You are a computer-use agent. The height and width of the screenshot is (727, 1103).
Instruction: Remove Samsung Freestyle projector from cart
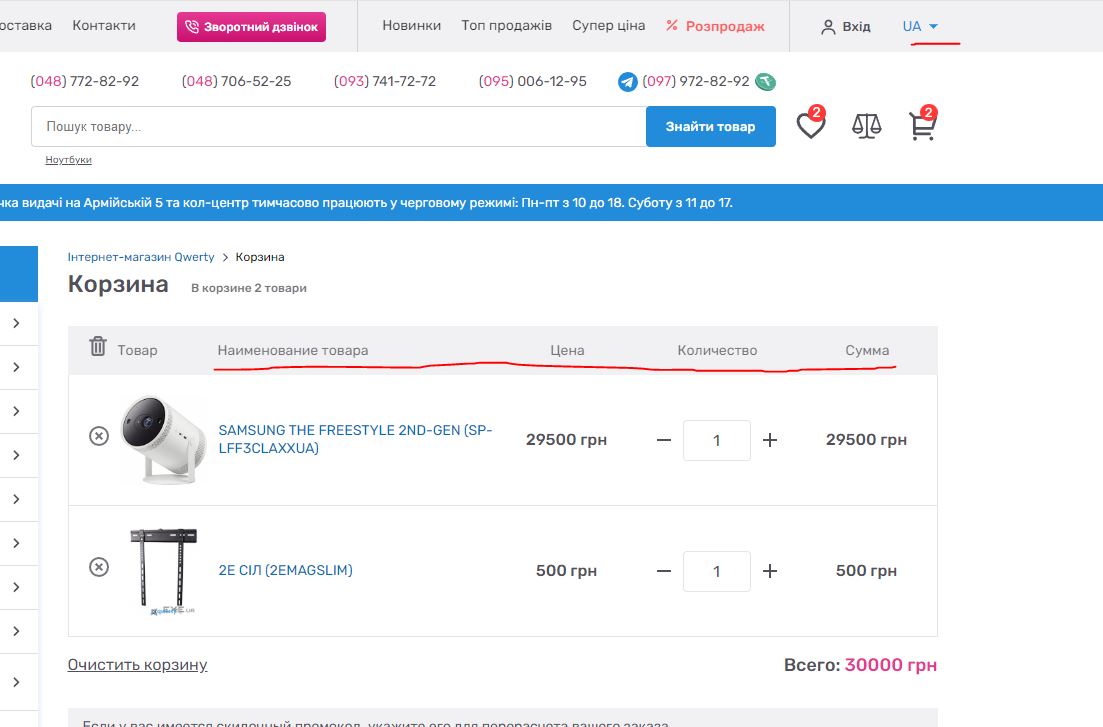tap(99, 436)
